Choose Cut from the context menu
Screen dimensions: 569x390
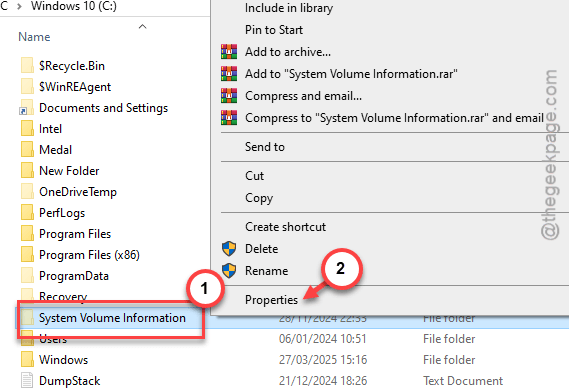(254, 176)
